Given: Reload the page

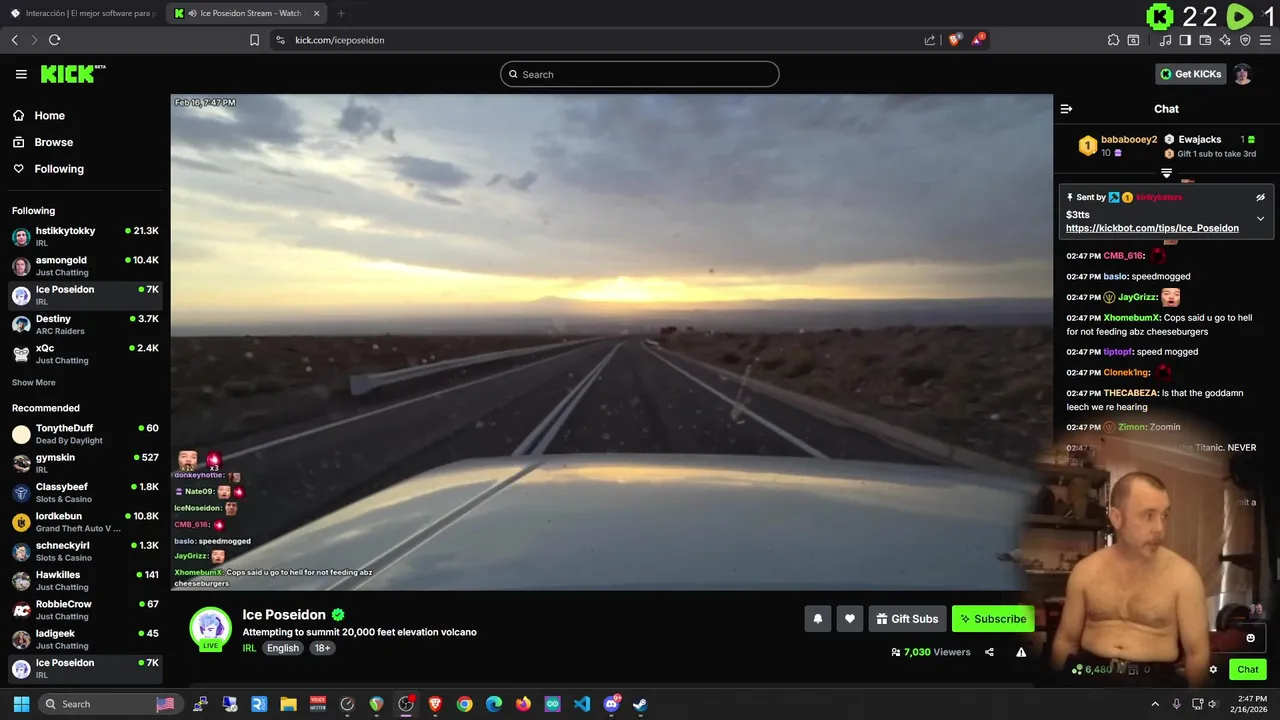Looking at the screenshot, I should tap(54, 40).
